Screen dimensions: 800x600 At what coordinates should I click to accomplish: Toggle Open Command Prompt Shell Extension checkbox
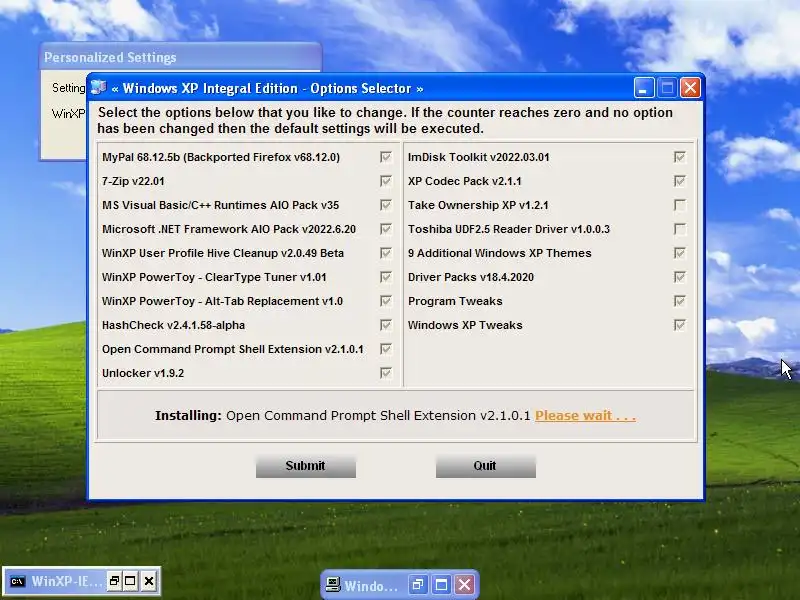(386, 349)
